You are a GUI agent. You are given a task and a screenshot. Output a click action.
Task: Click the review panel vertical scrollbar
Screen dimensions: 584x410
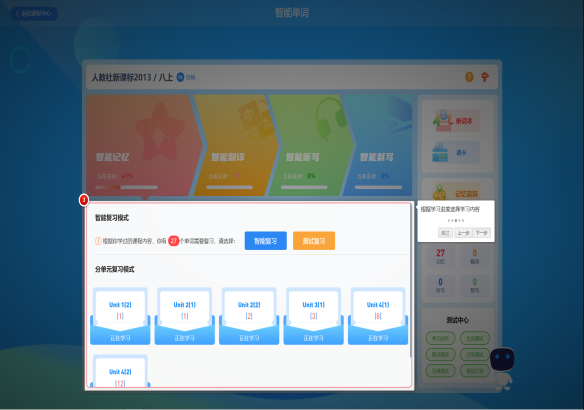coord(410,280)
